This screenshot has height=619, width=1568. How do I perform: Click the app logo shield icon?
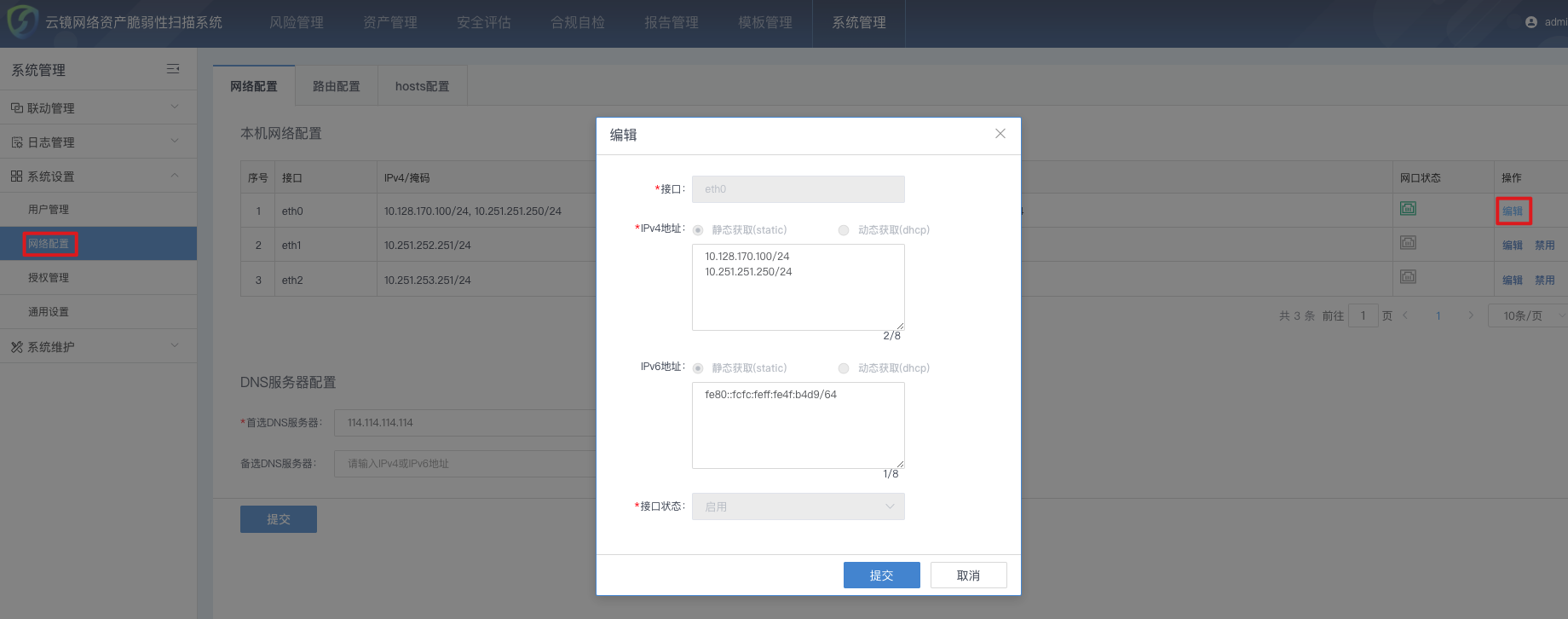22,21
